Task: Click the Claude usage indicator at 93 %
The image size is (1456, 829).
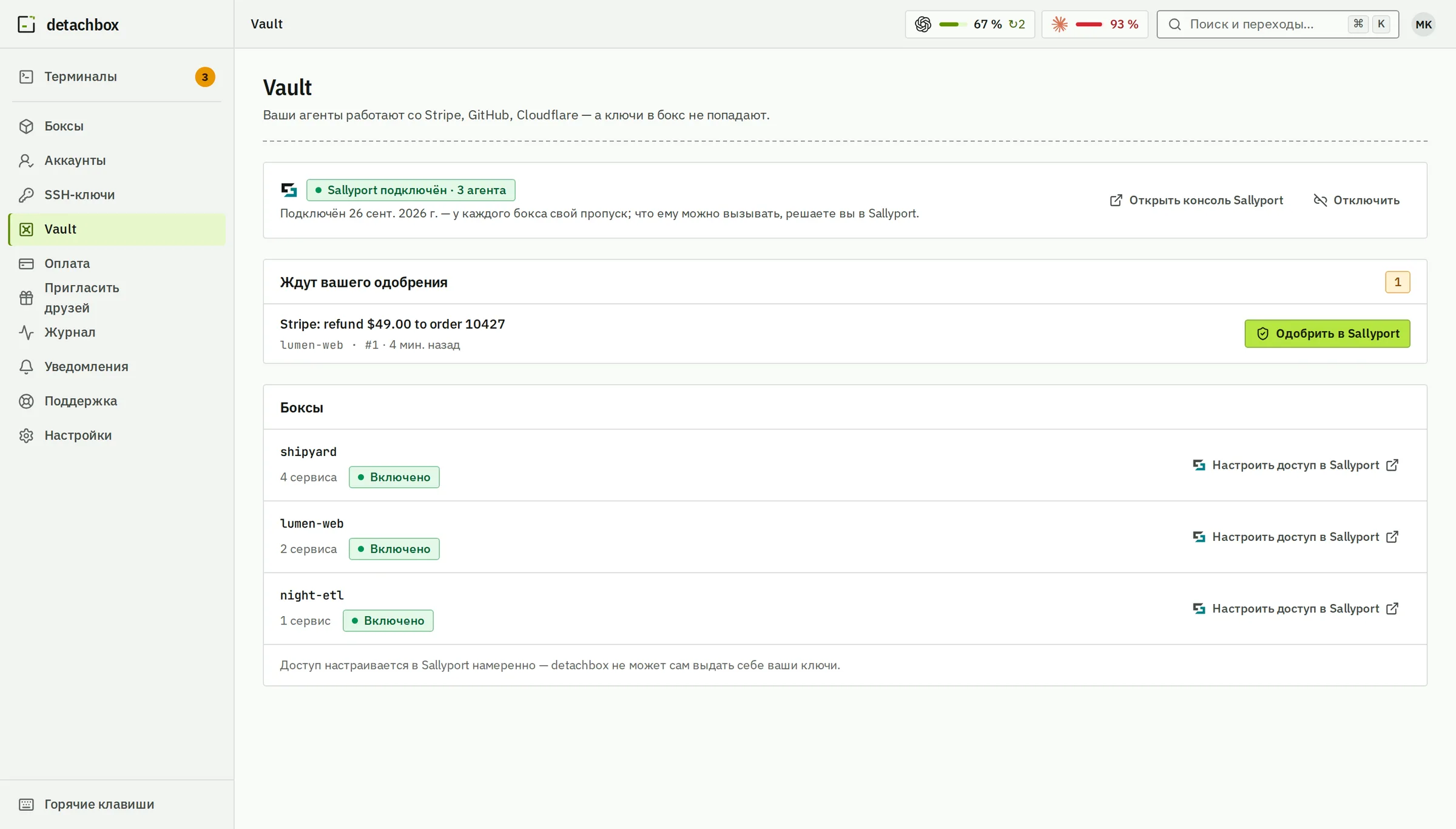Action: [1094, 24]
